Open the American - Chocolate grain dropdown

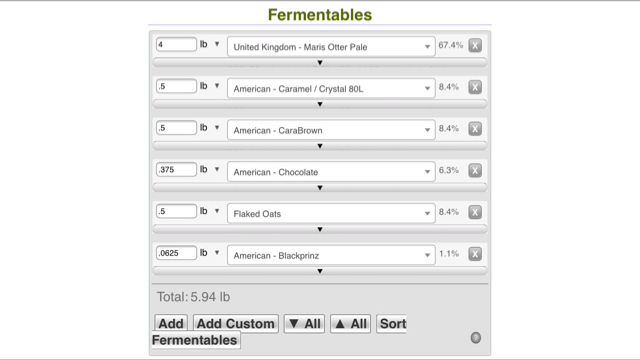tap(331, 172)
